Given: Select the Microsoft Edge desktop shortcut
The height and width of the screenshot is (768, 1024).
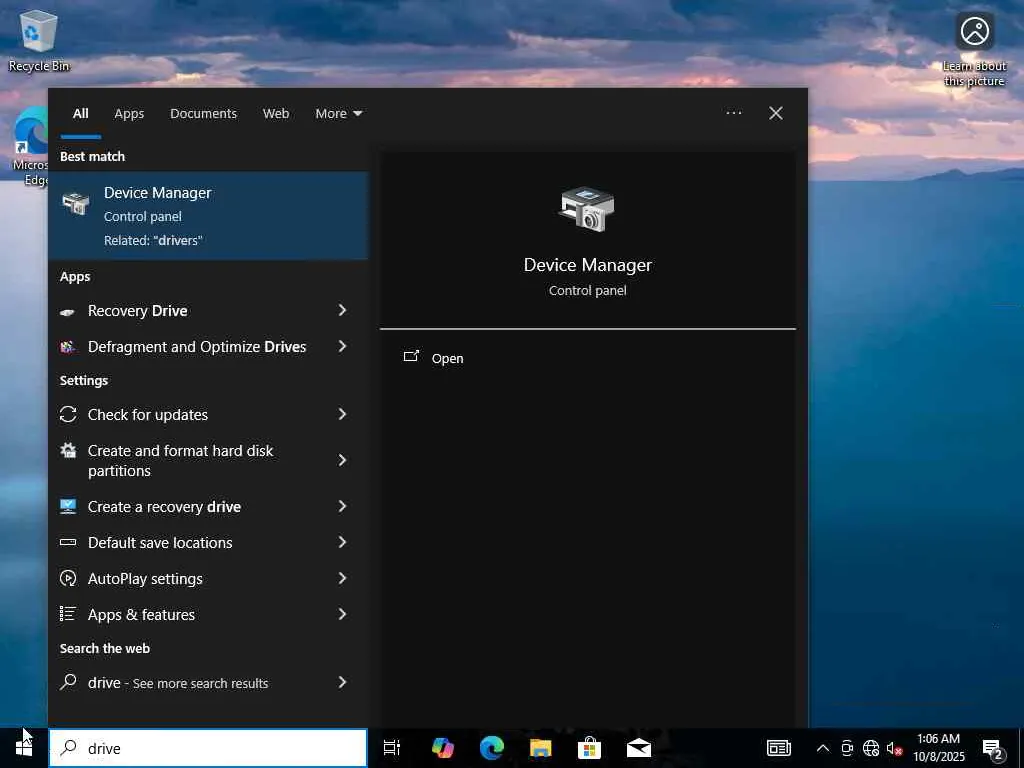Looking at the screenshot, I should [30, 147].
